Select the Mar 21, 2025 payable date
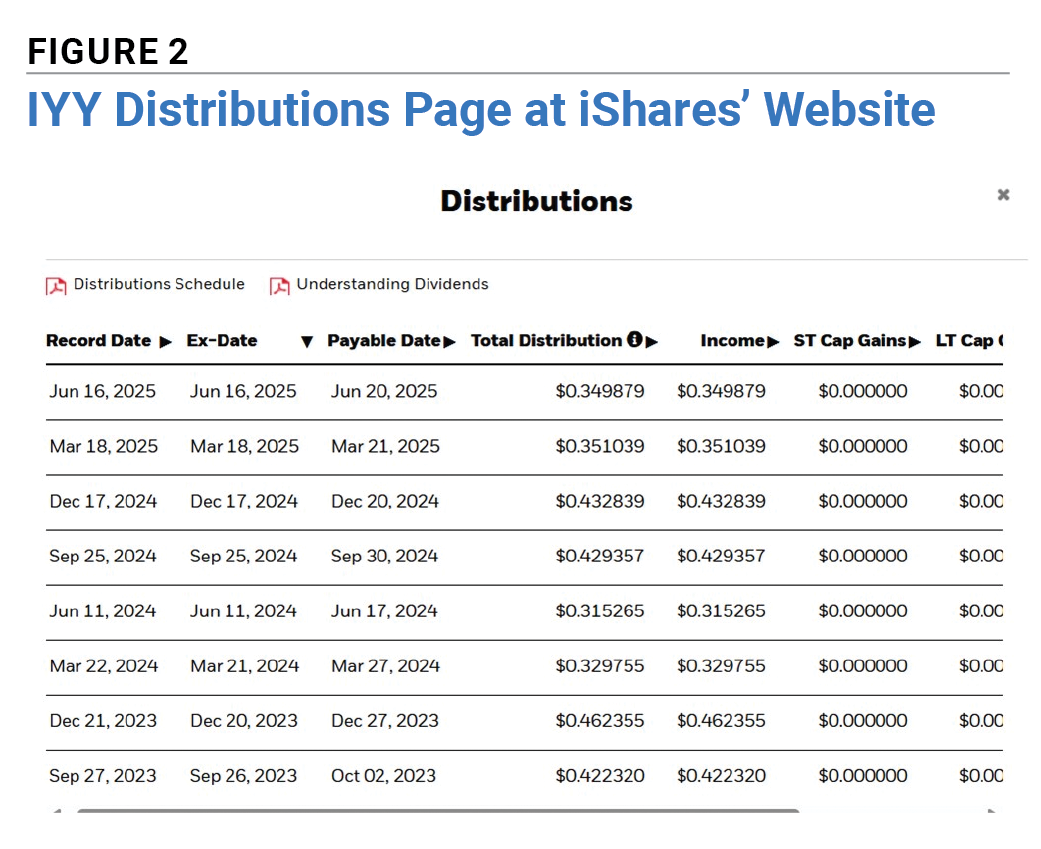1041x849 pixels. point(385,447)
